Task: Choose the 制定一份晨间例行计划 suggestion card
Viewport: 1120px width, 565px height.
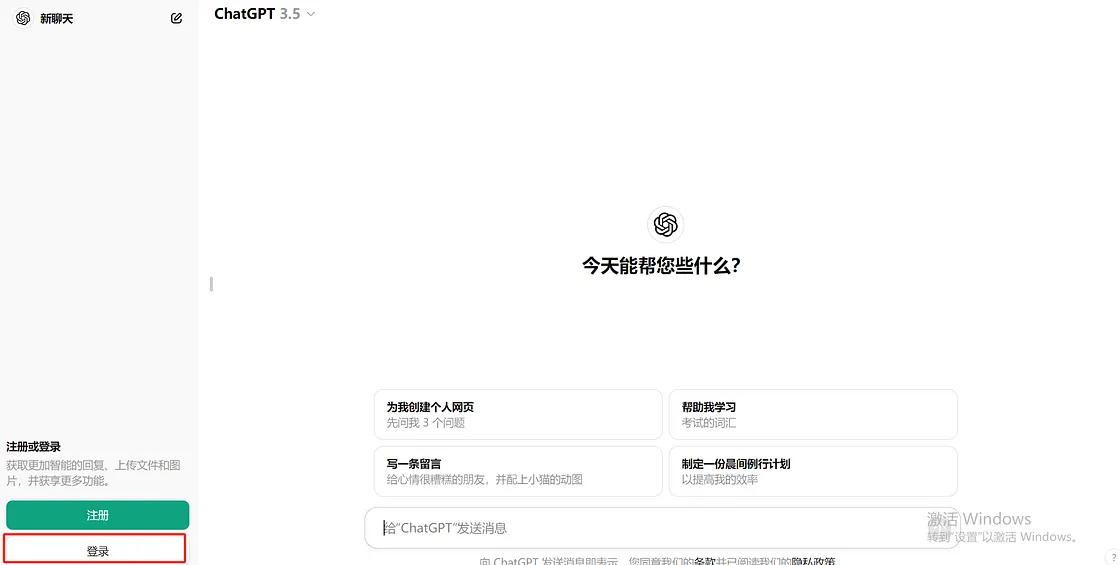Action: pyautogui.click(x=813, y=471)
